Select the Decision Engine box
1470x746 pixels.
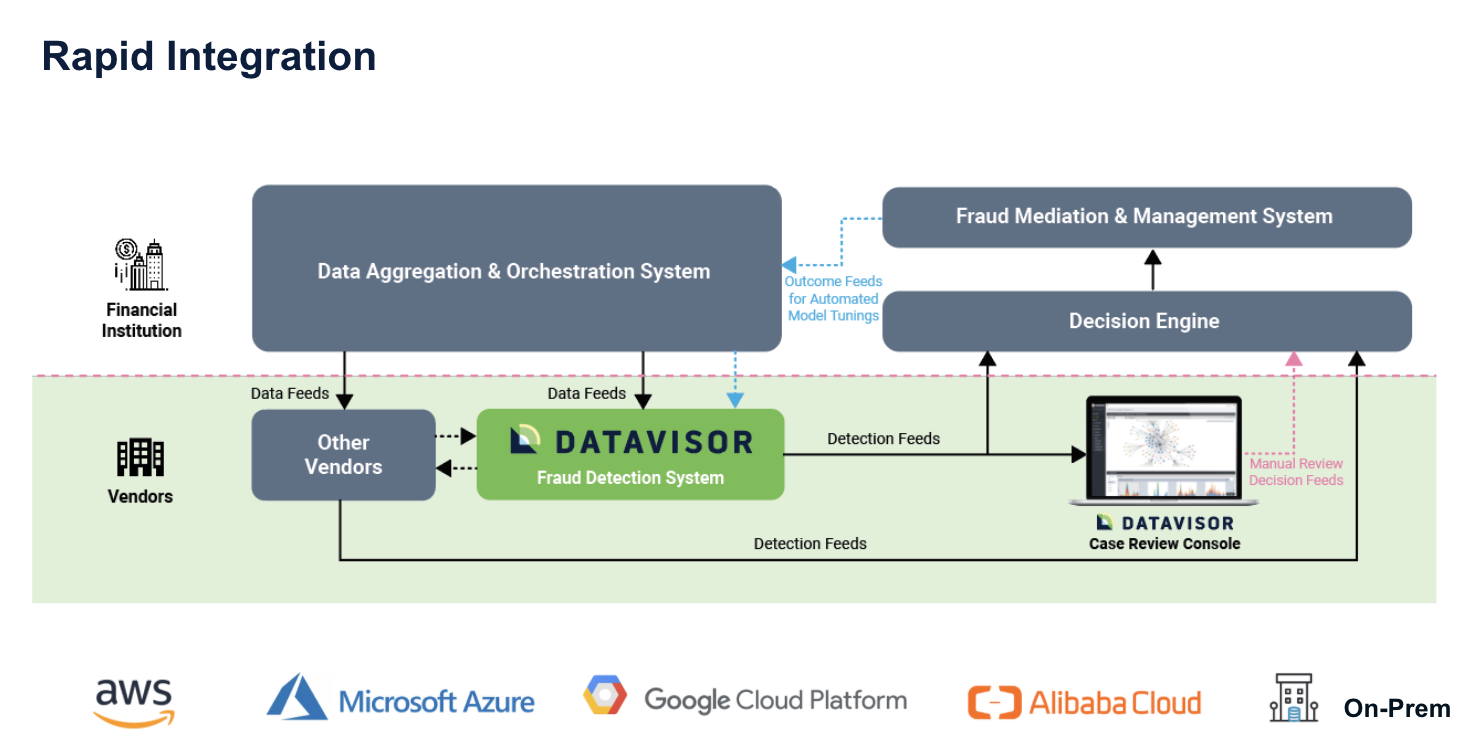click(x=1147, y=321)
